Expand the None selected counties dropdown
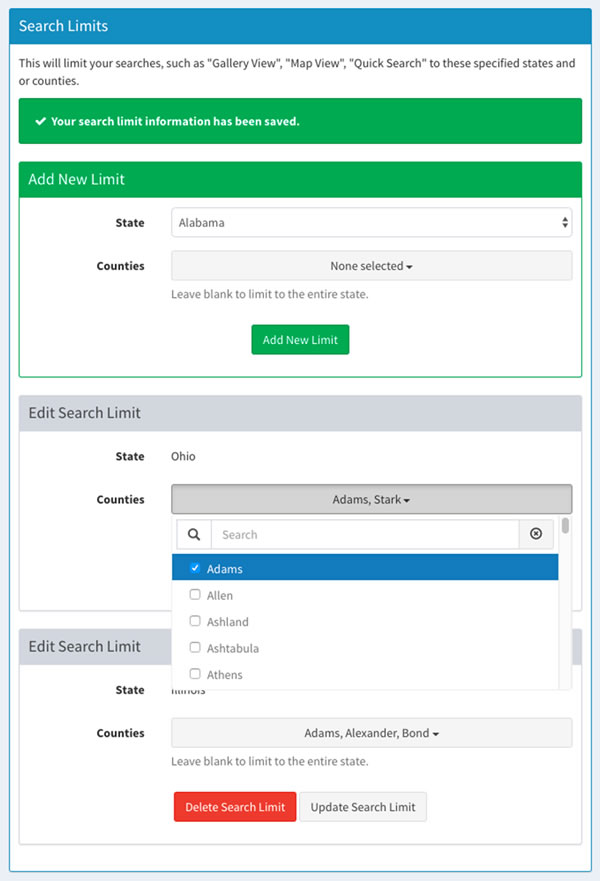Image resolution: width=600 pixels, height=881 pixels. tap(371, 266)
